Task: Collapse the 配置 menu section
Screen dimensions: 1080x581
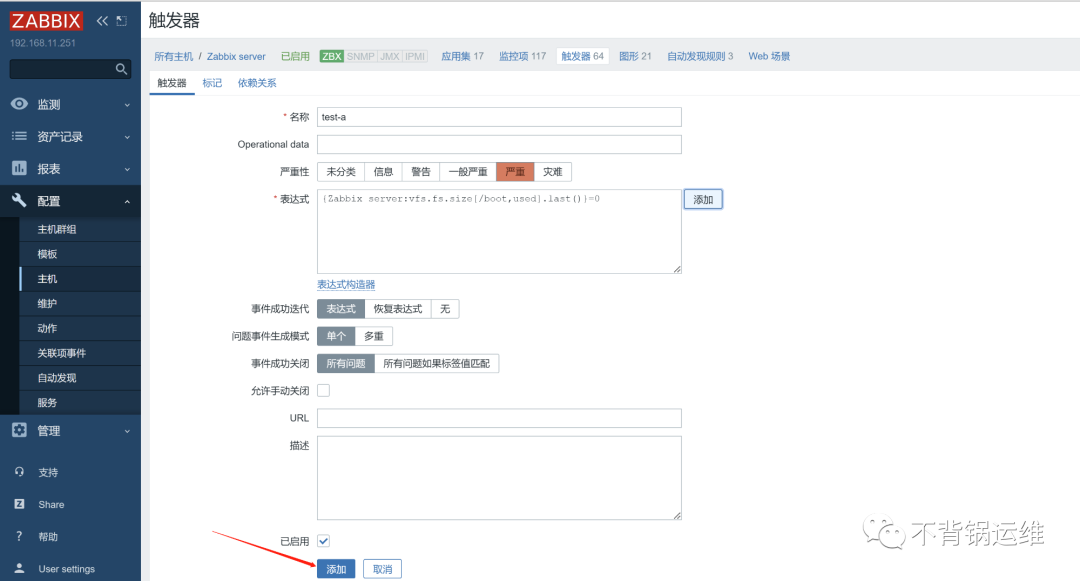Action: tap(127, 200)
